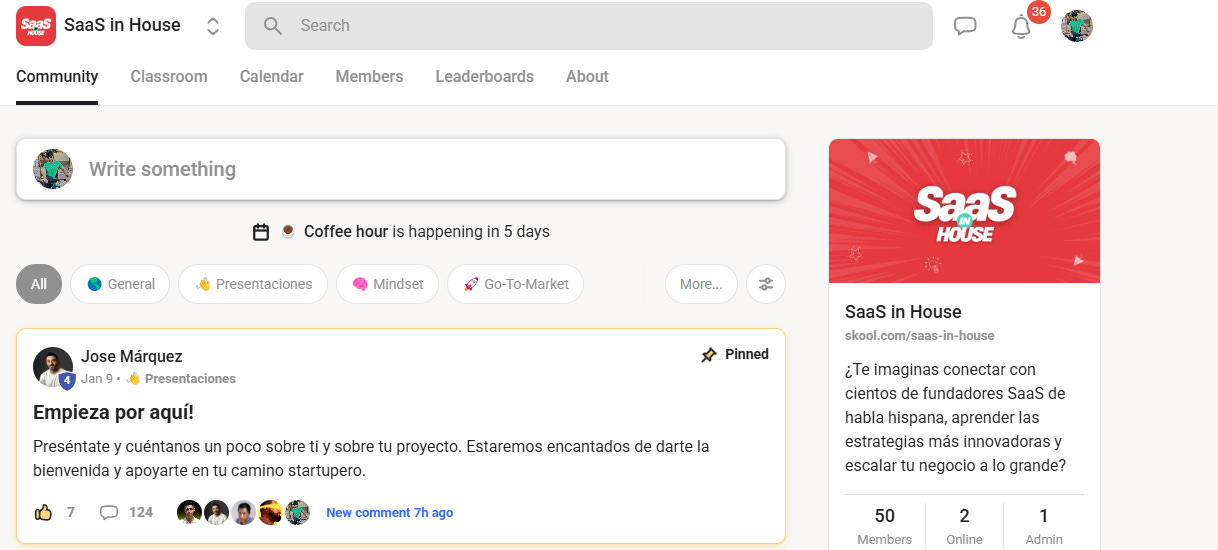View the 2 Online stat
The width and height of the screenshot is (1218, 550).
click(964, 527)
